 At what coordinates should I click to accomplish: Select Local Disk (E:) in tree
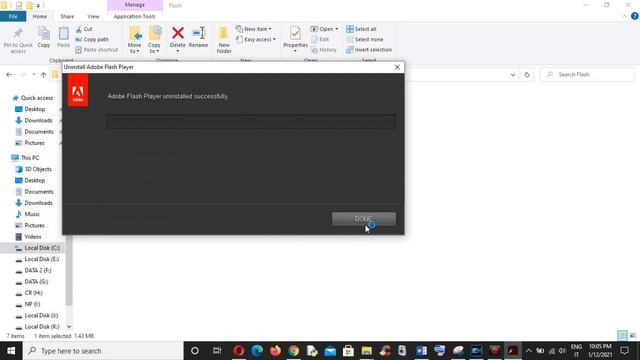[x=38, y=259]
